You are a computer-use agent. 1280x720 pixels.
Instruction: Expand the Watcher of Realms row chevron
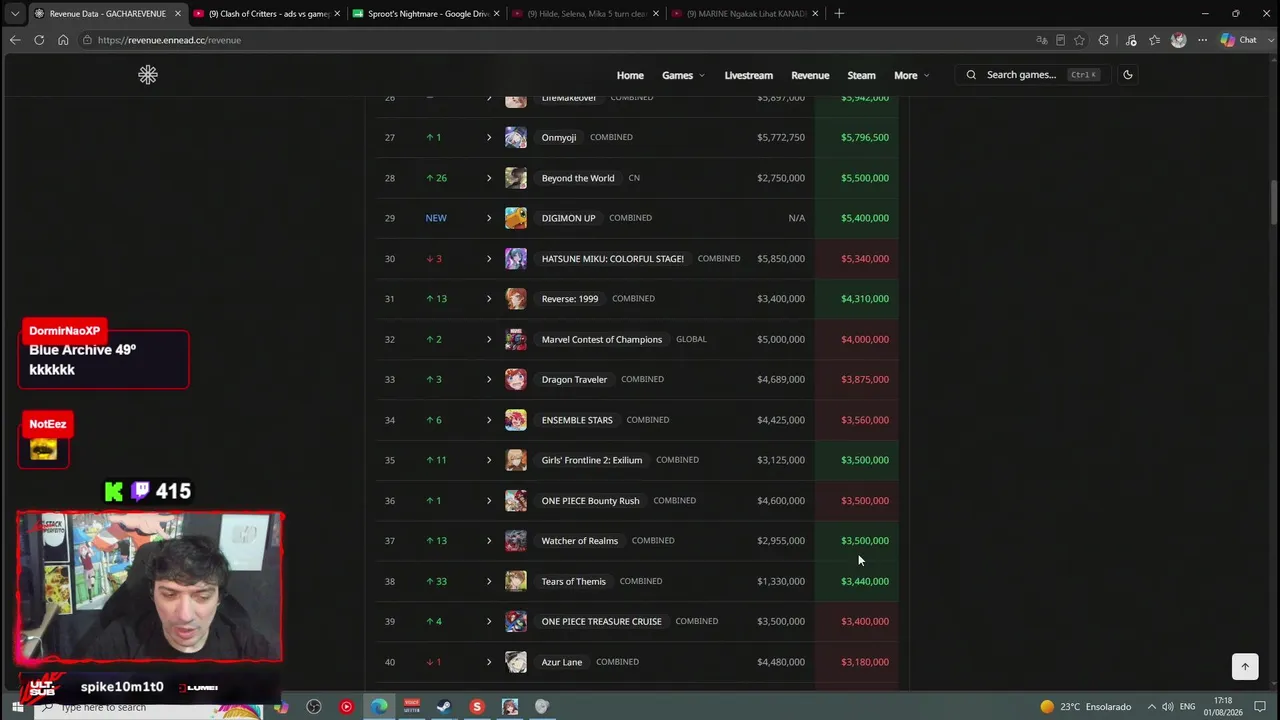[489, 541]
